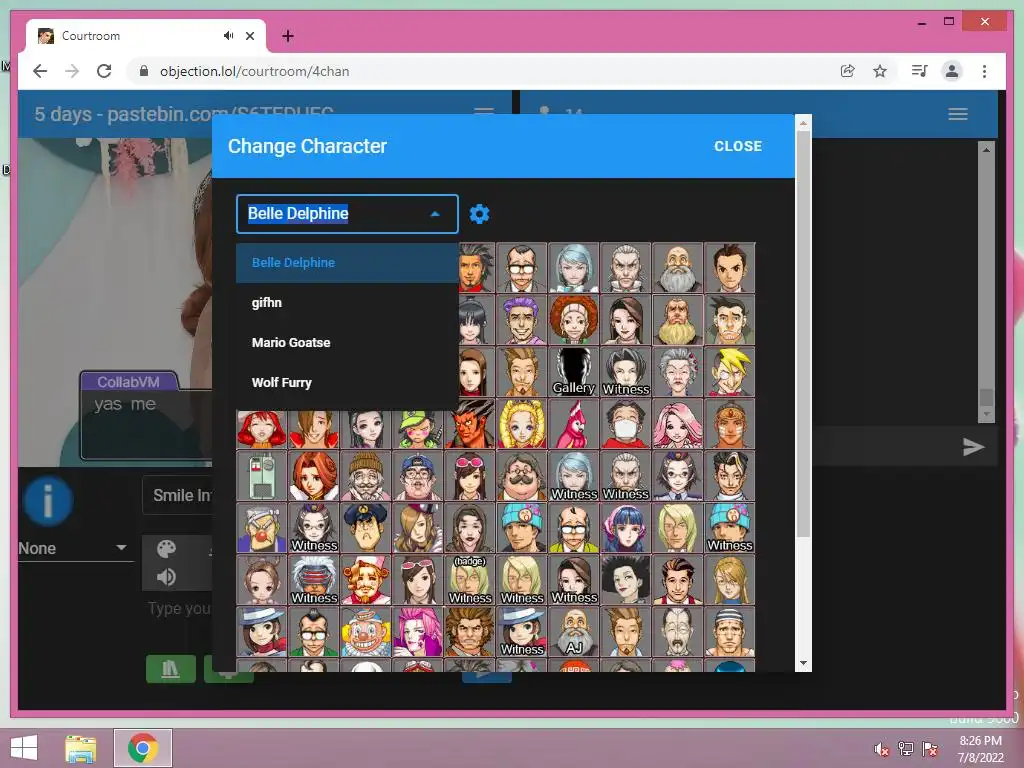The image size is (1024, 768).
Task: Reload the browser page
Action: pyautogui.click(x=104, y=71)
